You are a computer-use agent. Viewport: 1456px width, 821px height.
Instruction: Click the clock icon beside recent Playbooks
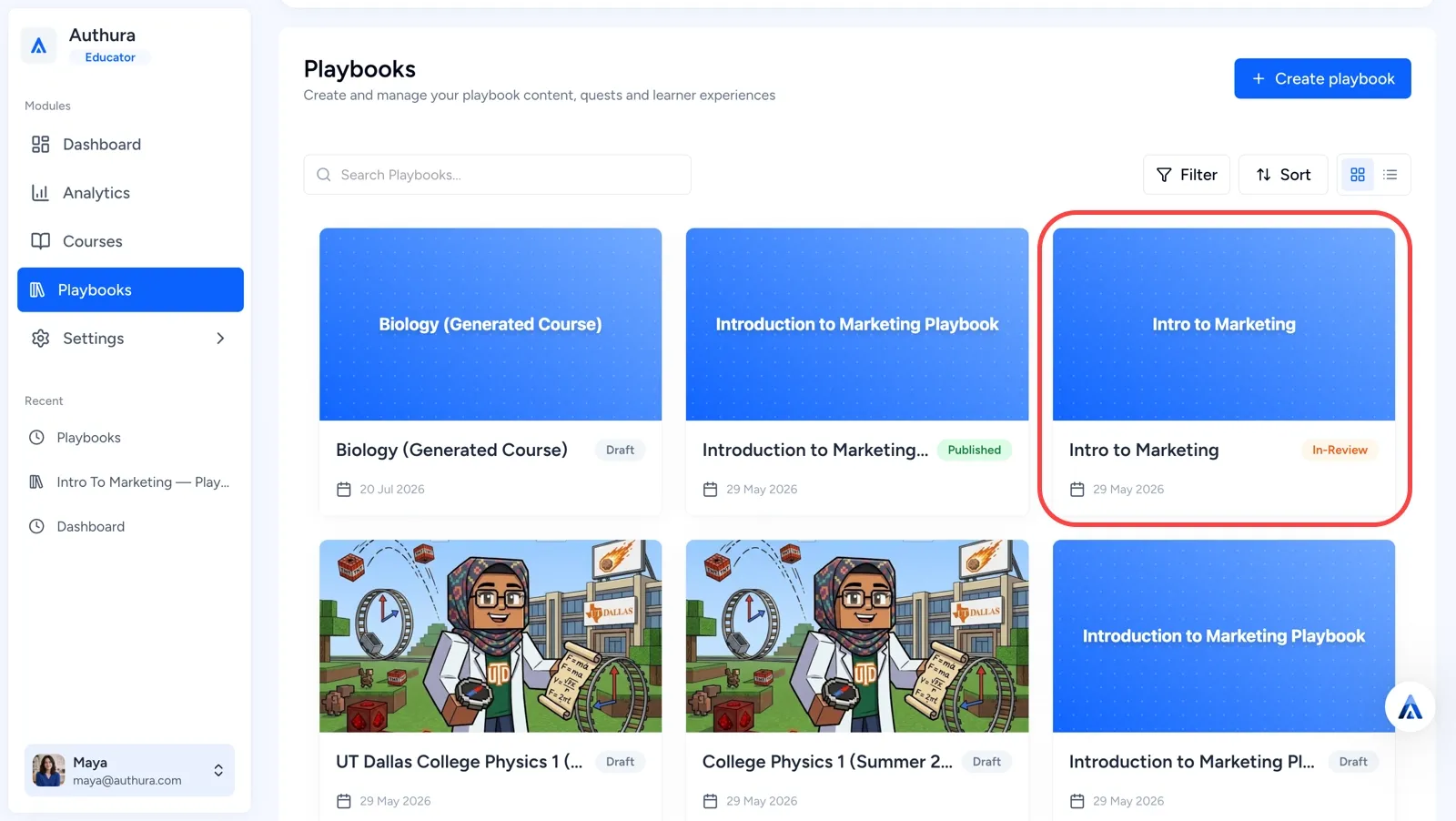36,438
